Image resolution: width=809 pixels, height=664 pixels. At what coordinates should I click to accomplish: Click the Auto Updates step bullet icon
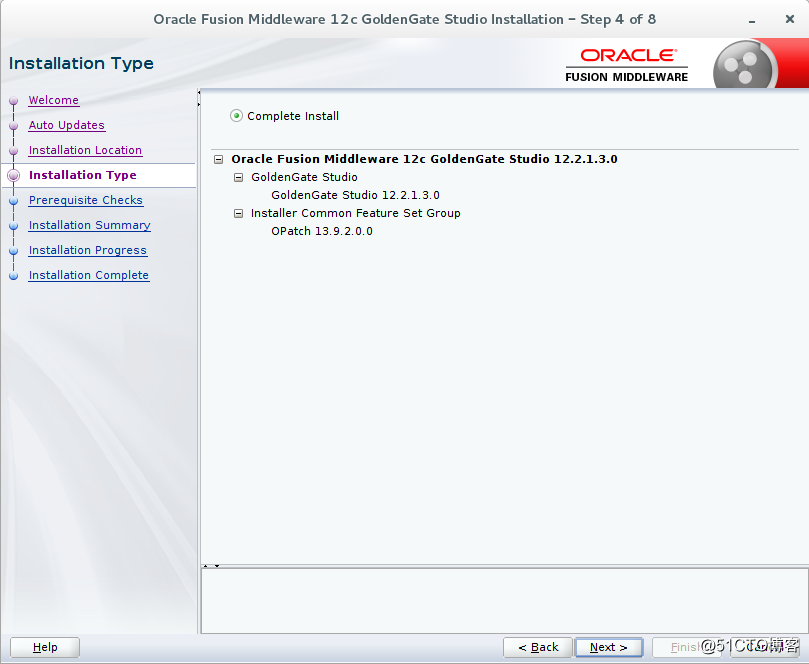click(x=14, y=125)
